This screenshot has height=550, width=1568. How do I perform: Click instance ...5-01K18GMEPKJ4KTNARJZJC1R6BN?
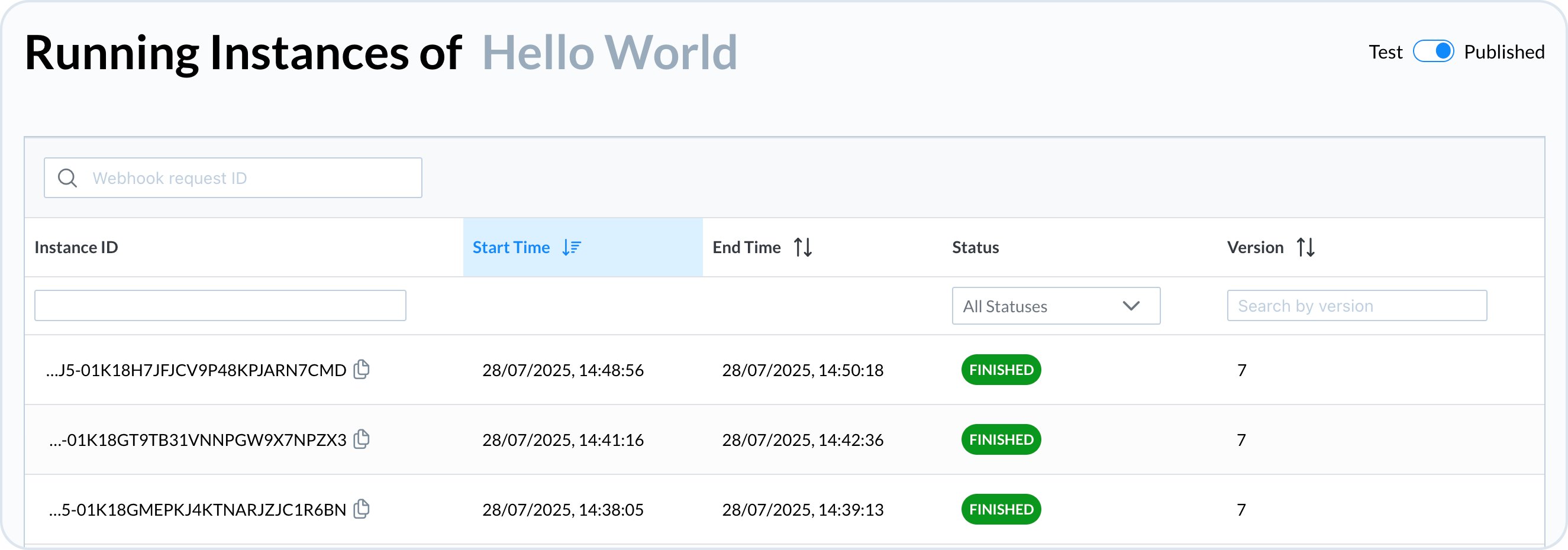pos(198,510)
